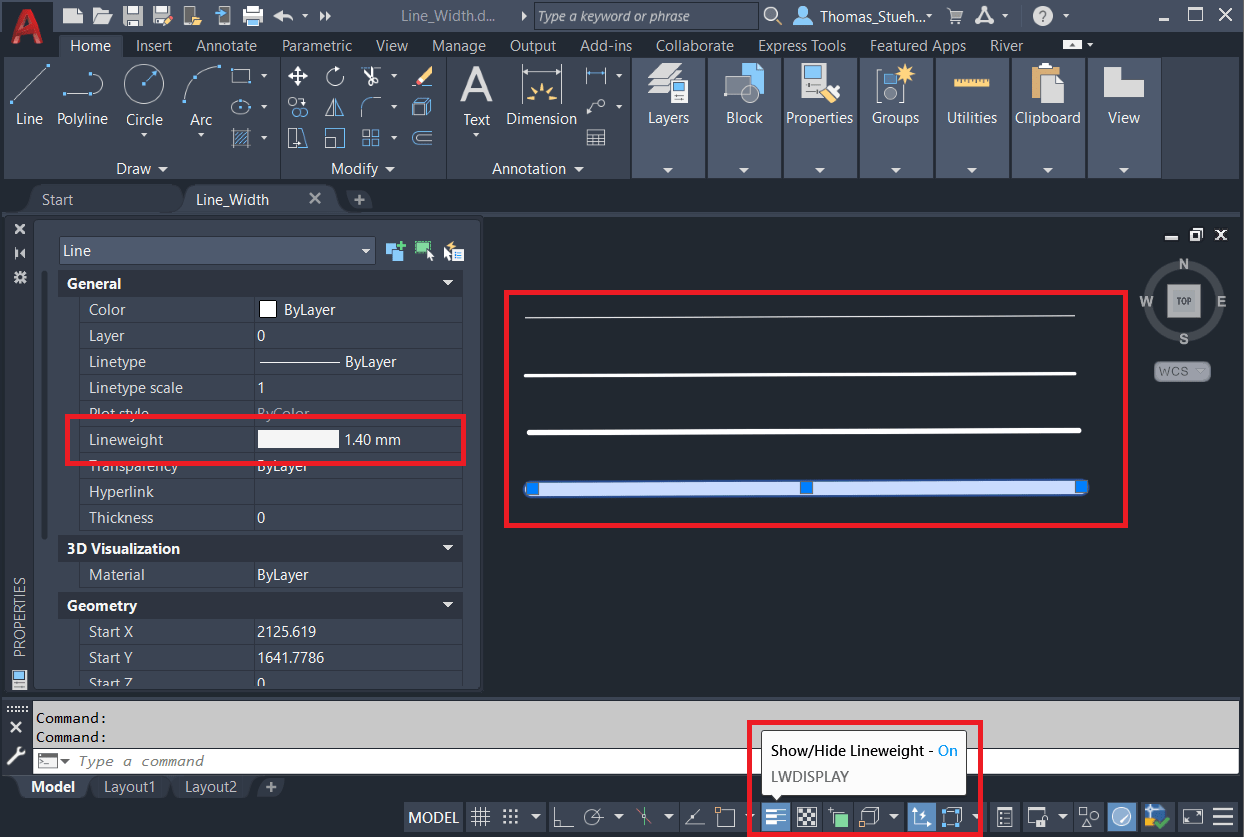Click the Save icon in quick access toolbar
This screenshot has height=837, width=1244.
coord(132,16)
